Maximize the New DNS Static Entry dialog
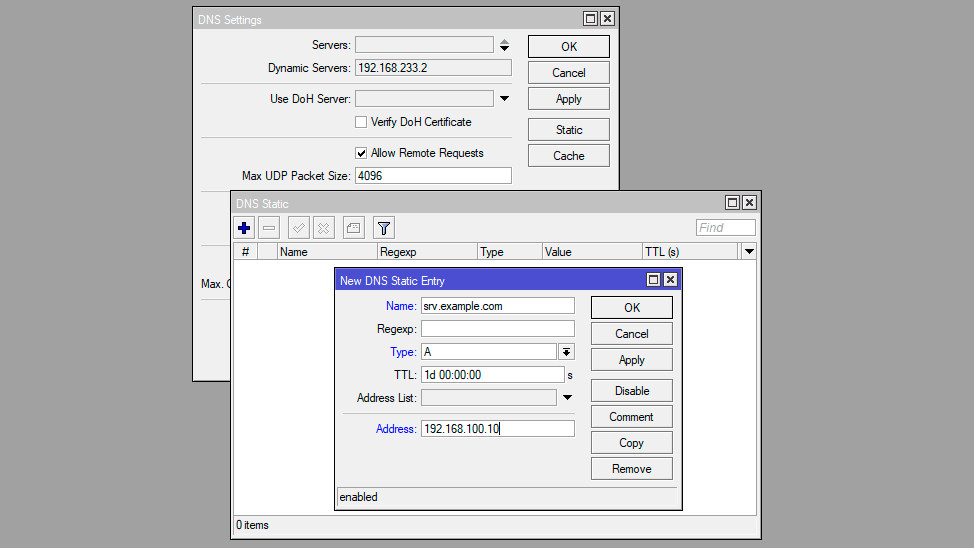Image resolution: width=974 pixels, height=548 pixels. [x=654, y=280]
